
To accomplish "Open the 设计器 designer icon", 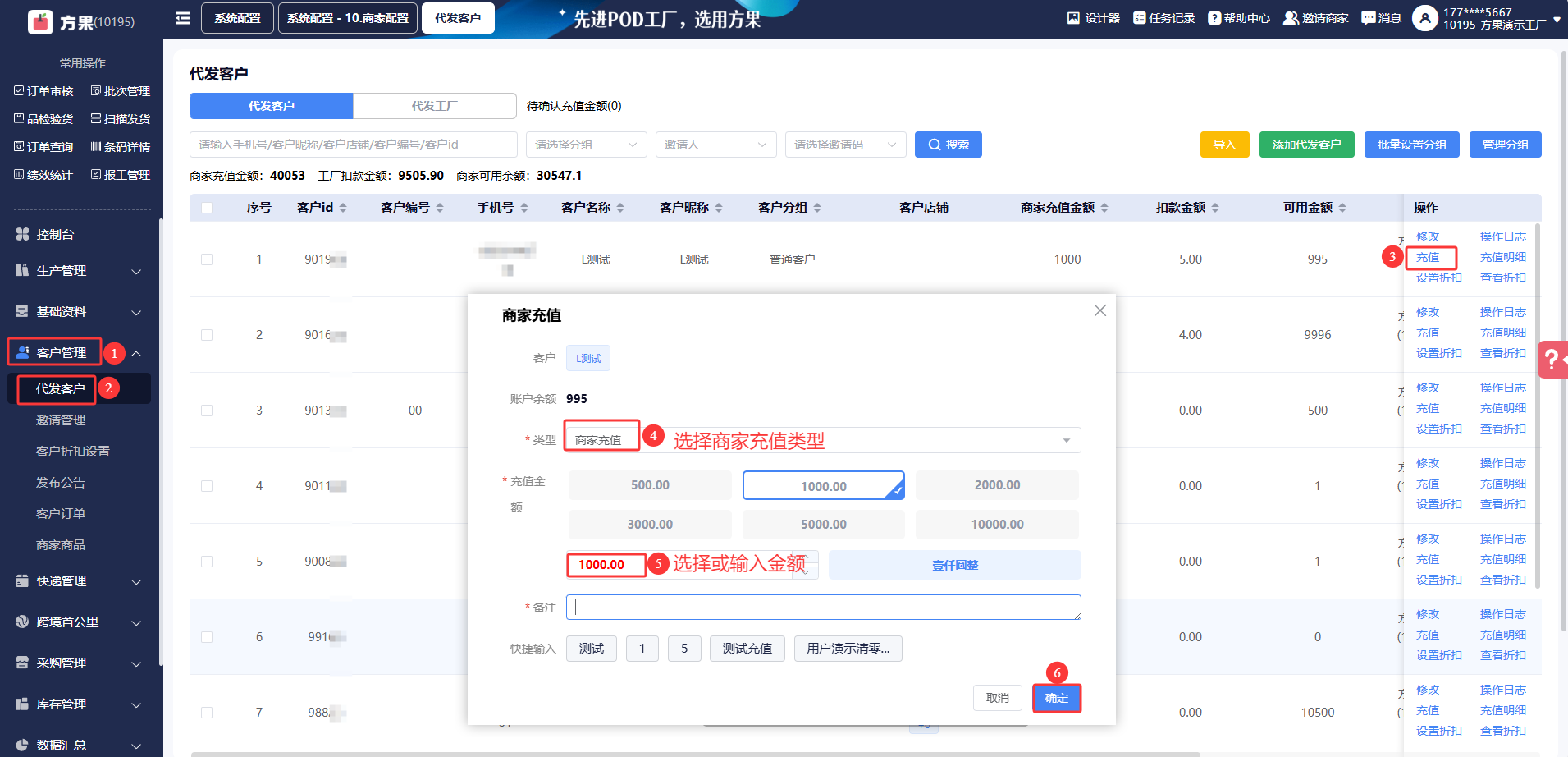I will click(x=1073, y=18).
